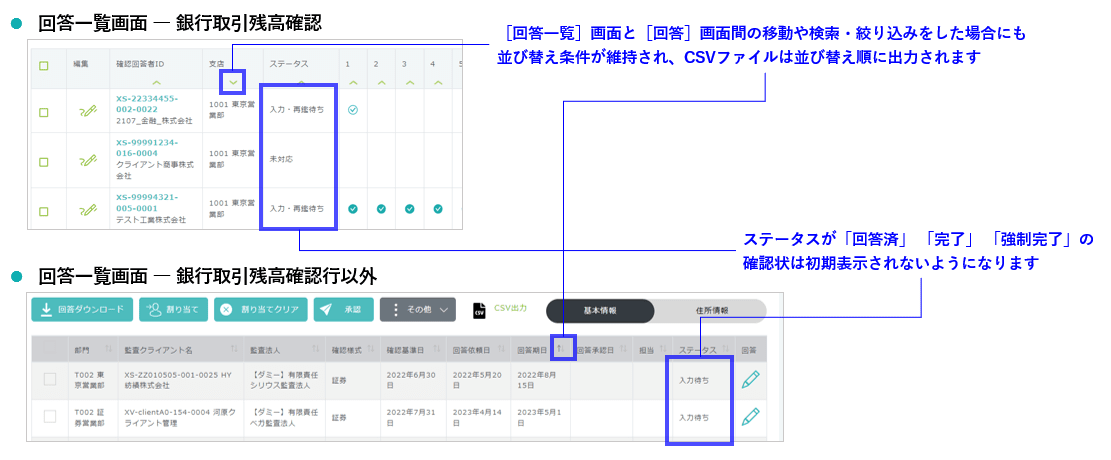Click the 承認 button
The image size is (1111, 460).
click(x=343, y=310)
